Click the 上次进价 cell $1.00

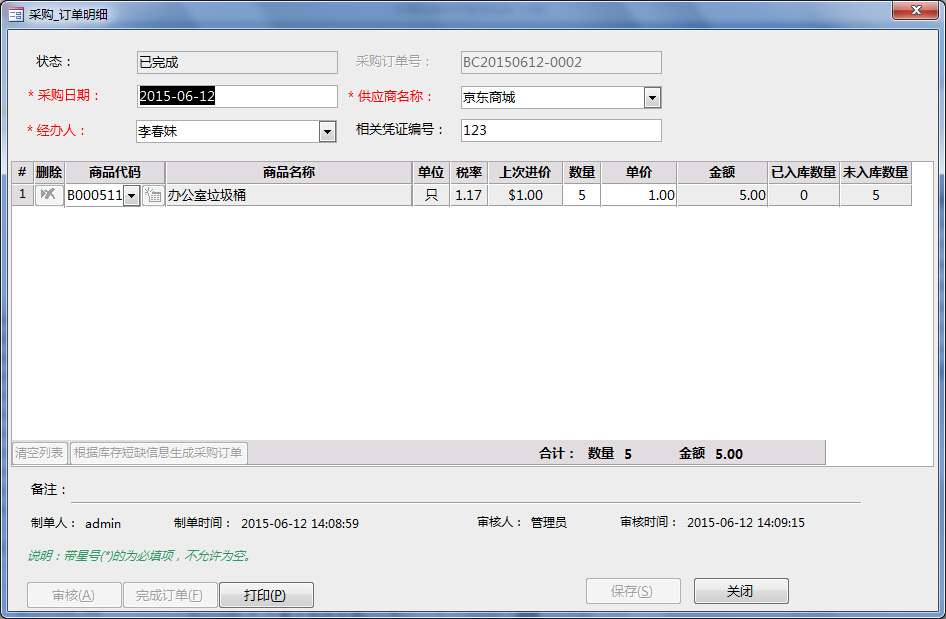(525, 195)
